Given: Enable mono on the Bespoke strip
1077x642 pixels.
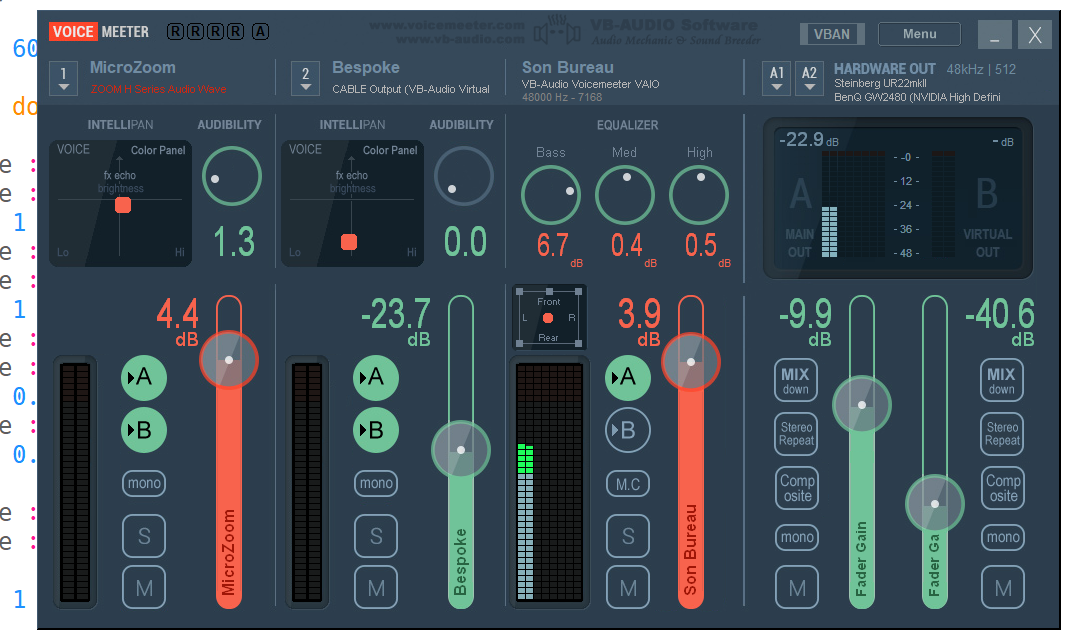Looking at the screenshot, I should click(376, 483).
